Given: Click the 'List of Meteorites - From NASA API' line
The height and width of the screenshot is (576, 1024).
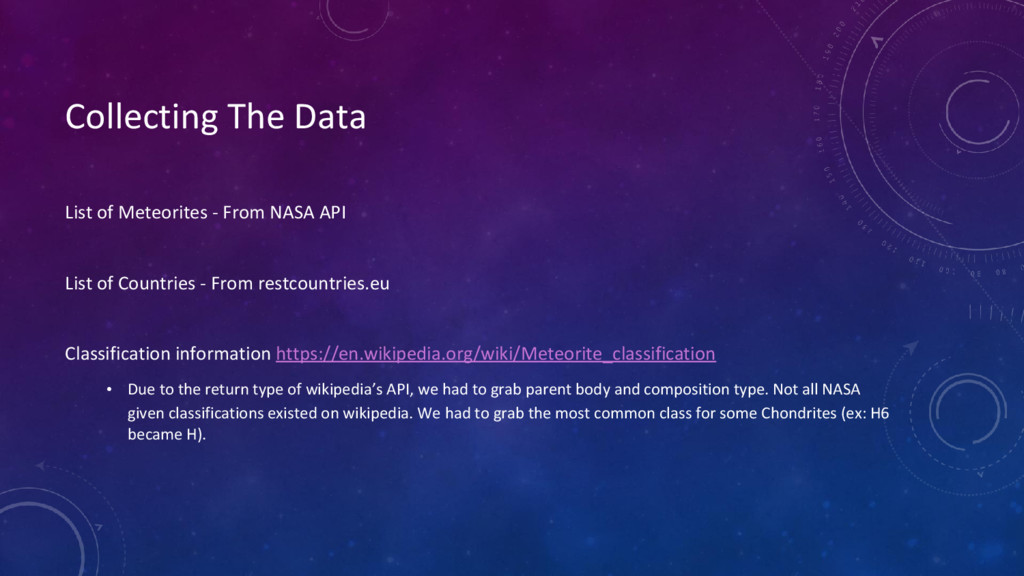Looking at the screenshot, I should tap(205, 212).
